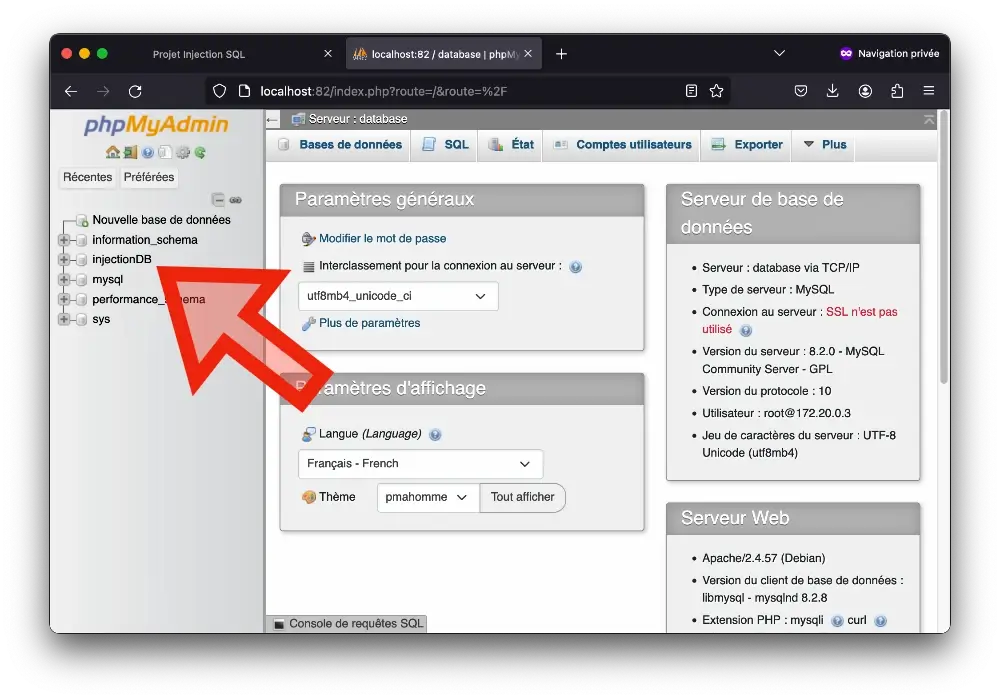Screen dimensions: 1000x699
Task: Collapse all tree nodes minus icon
Action: [x=218, y=200]
